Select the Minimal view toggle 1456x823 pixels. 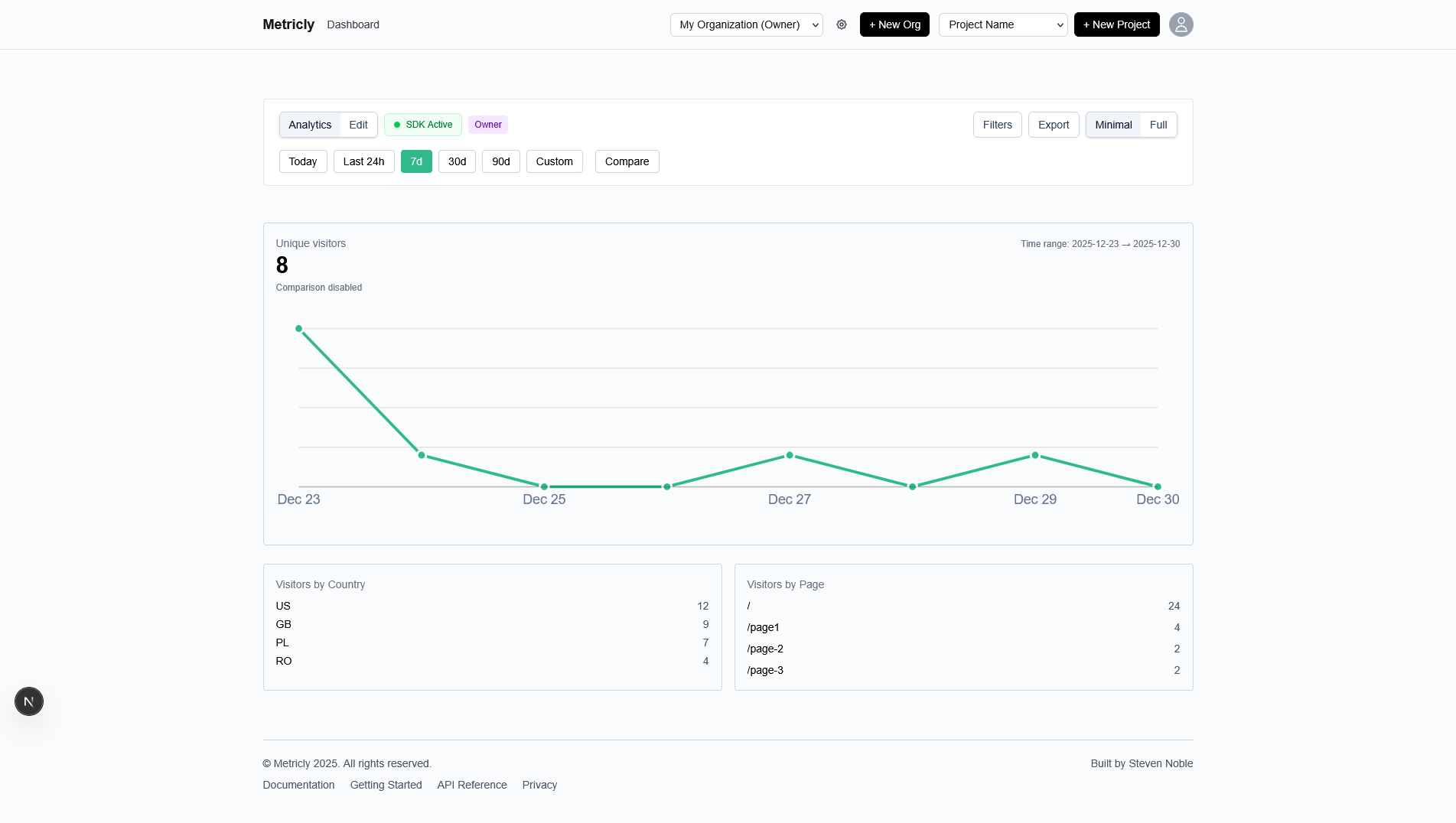[x=1113, y=125]
